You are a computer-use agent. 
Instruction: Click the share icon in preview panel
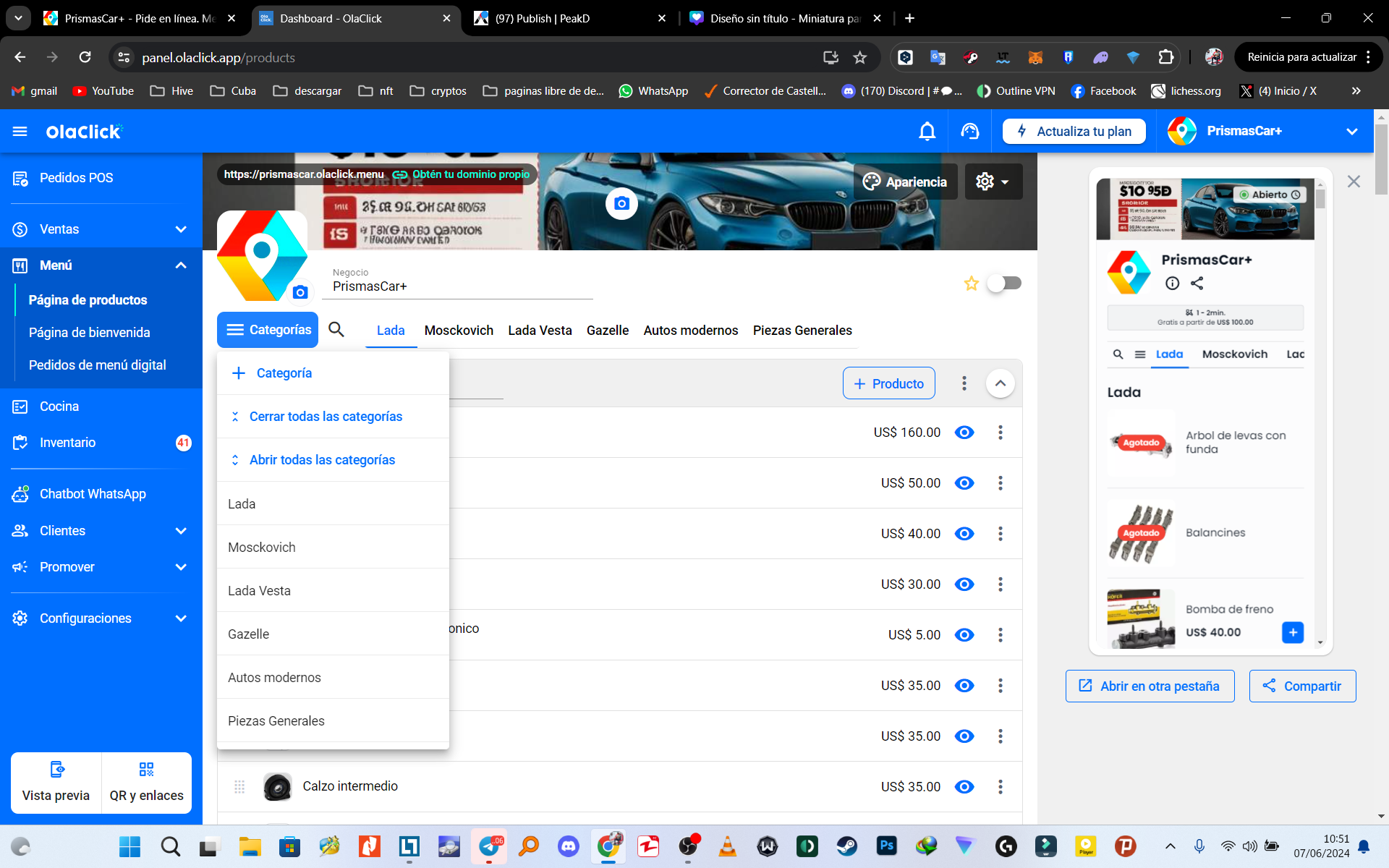1197,284
